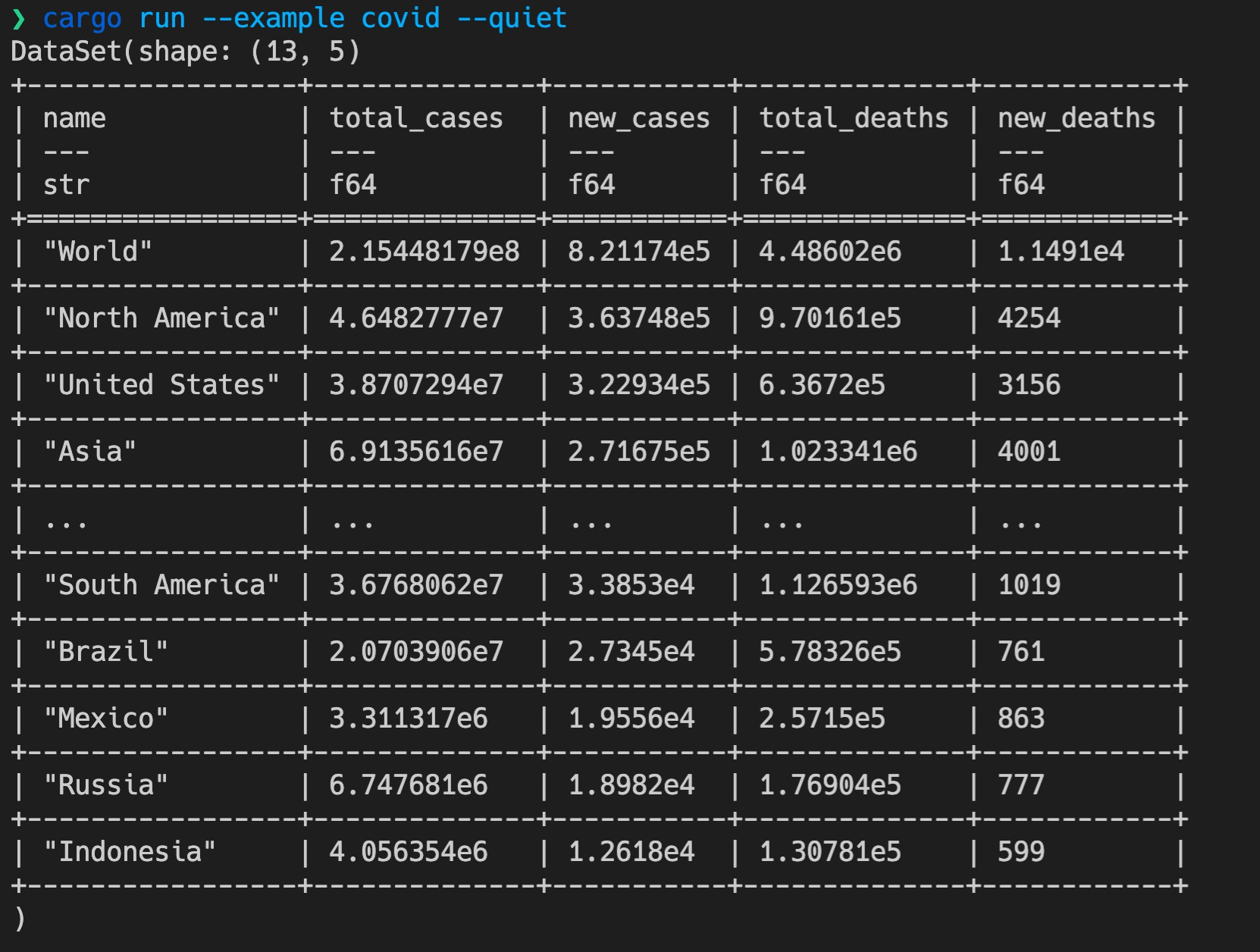Click the "World" row name cell

click(98, 252)
